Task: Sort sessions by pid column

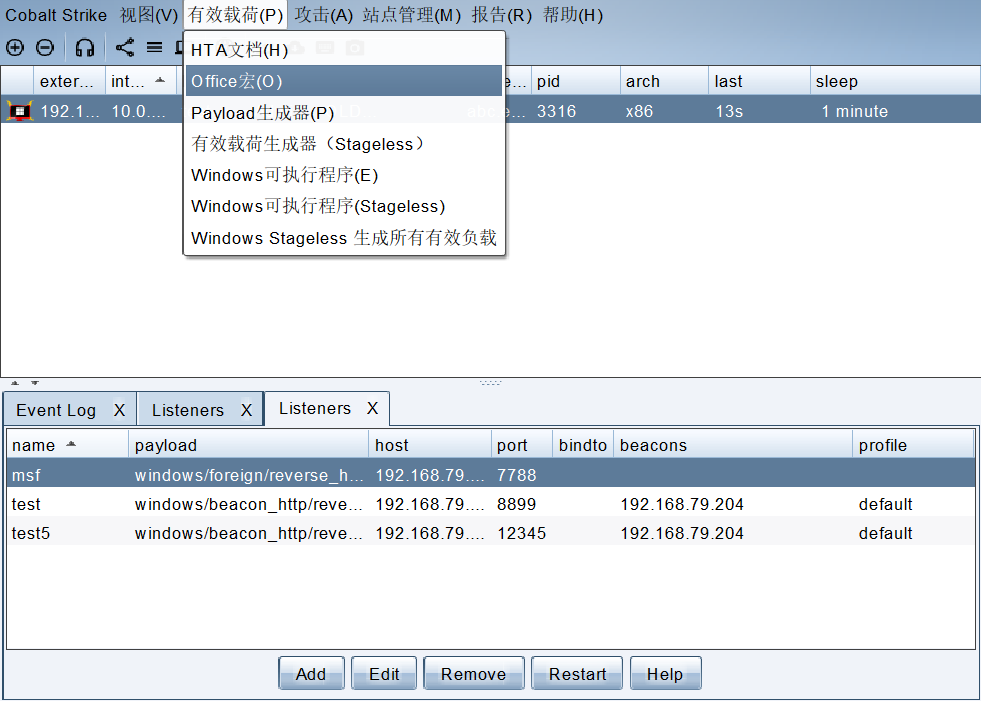Action: pyautogui.click(x=576, y=81)
